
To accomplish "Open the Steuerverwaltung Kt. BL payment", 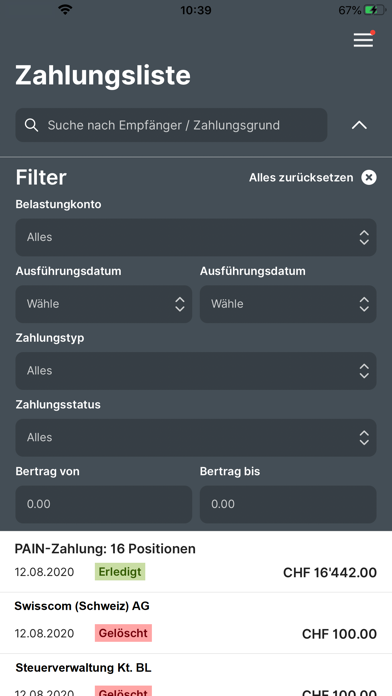I will (196, 675).
